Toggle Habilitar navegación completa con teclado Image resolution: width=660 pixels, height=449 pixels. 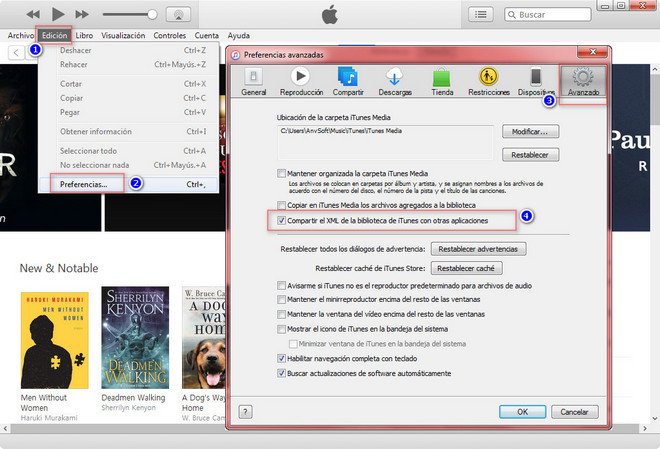[x=281, y=358]
